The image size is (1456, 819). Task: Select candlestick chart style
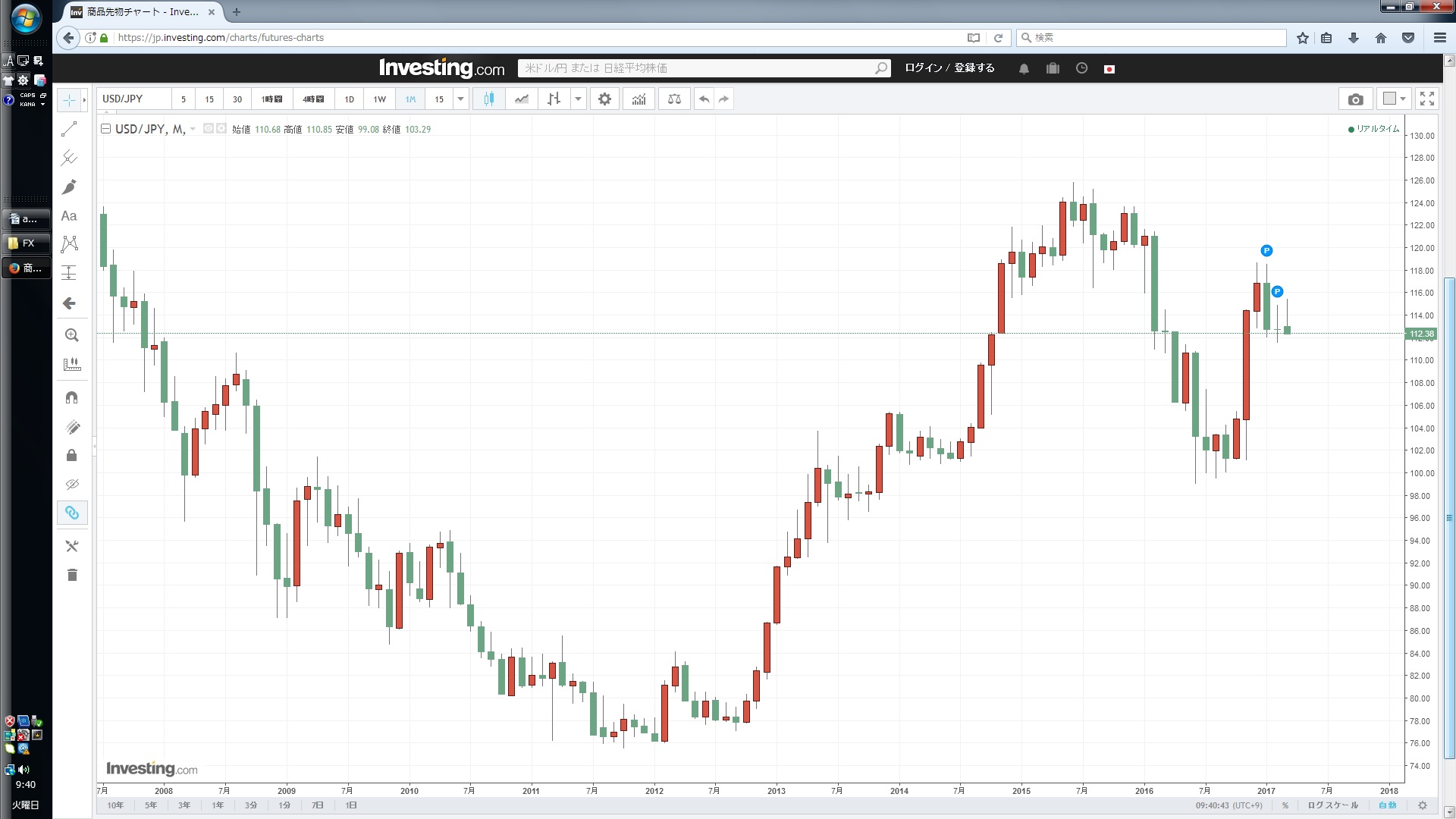coord(489,99)
